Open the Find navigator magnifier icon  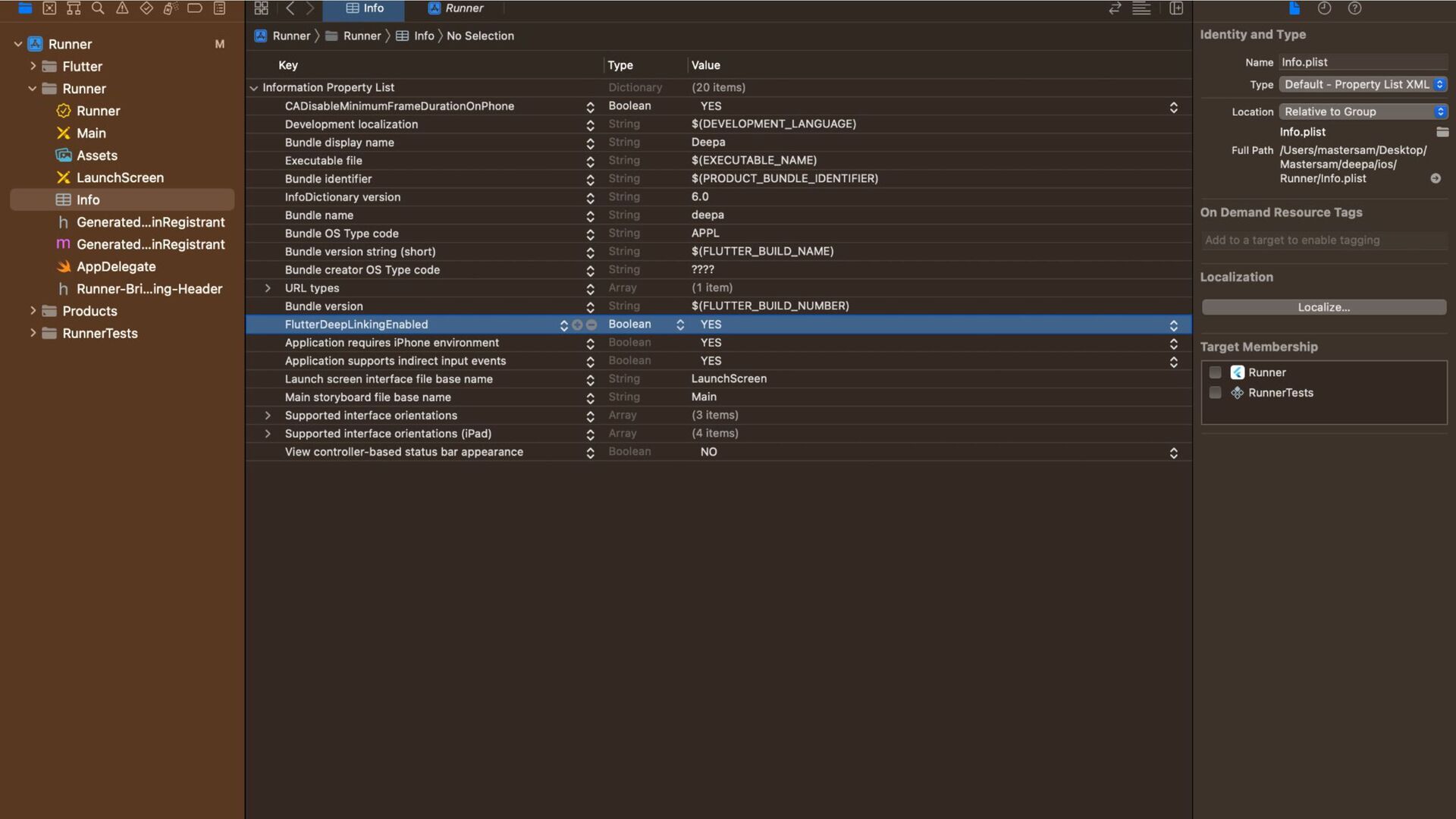pos(98,8)
